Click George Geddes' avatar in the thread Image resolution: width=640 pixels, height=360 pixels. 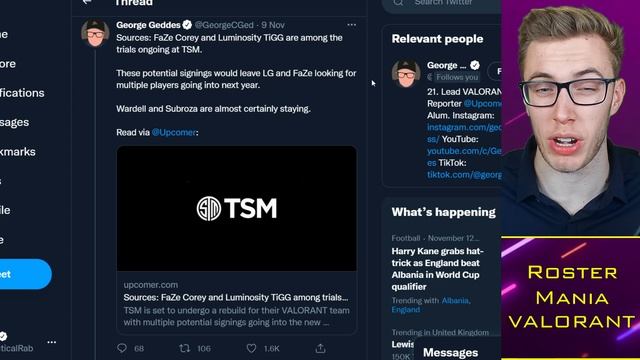pyautogui.click(x=95, y=33)
